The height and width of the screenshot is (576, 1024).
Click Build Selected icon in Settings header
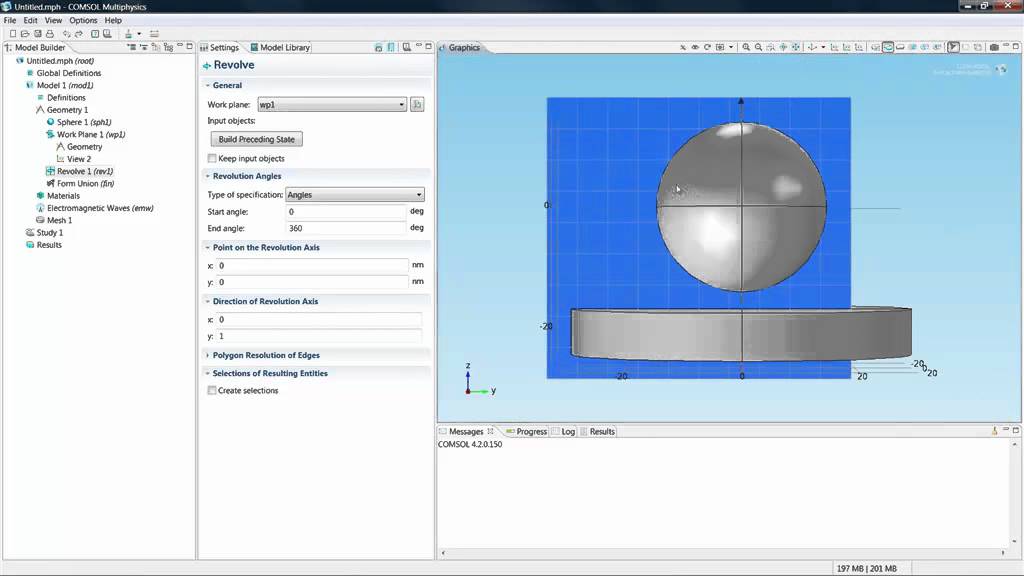(378, 47)
